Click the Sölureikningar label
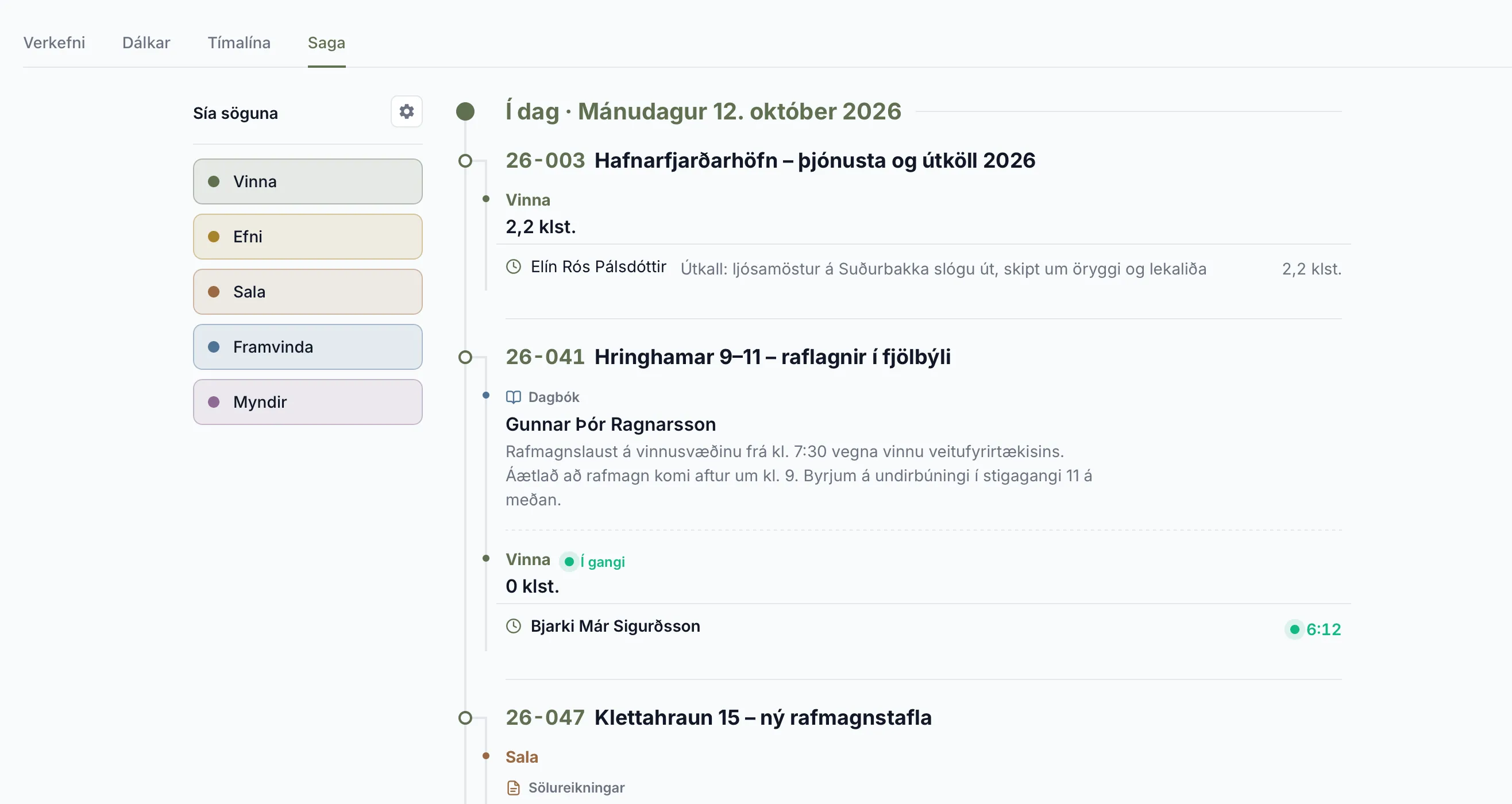This screenshot has width=1512, height=804. tap(576, 787)
